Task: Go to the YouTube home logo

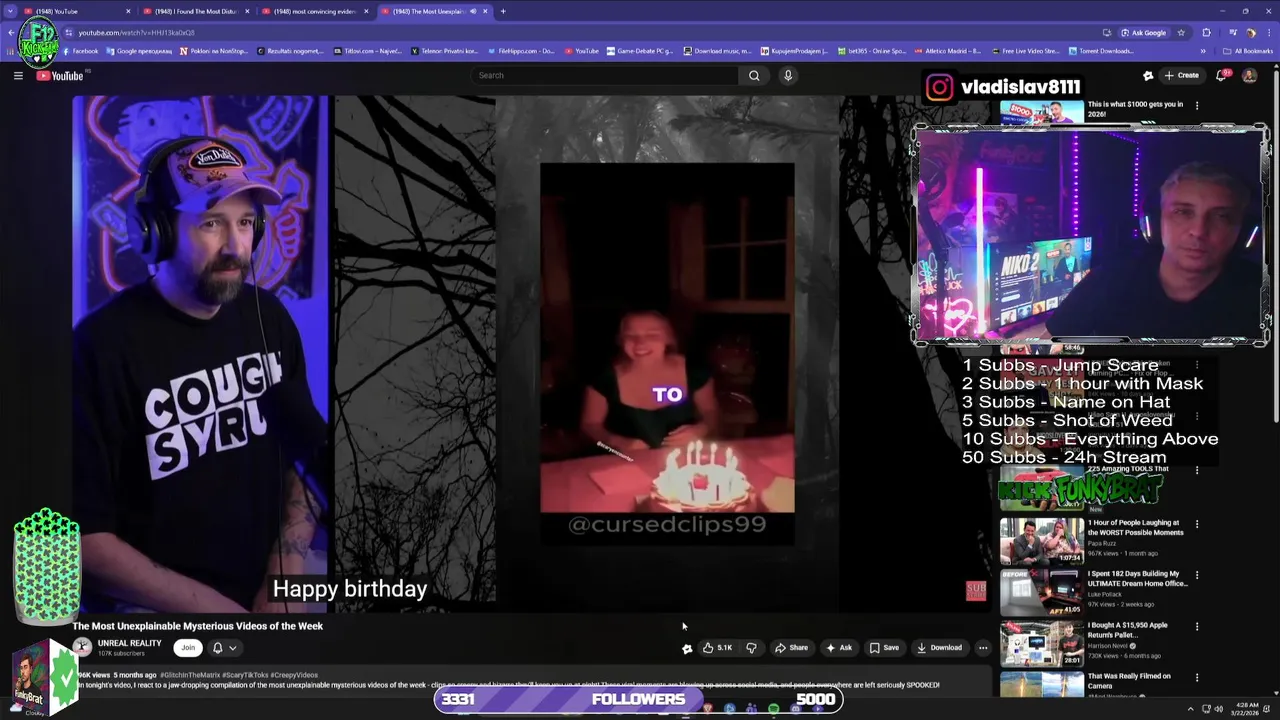Action: 60,76
